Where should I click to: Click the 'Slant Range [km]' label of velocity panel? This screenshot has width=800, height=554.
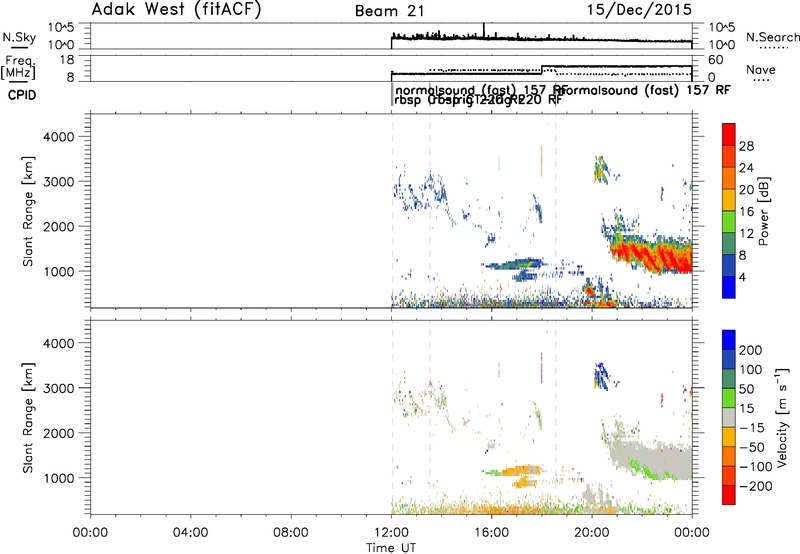[28, 418]
